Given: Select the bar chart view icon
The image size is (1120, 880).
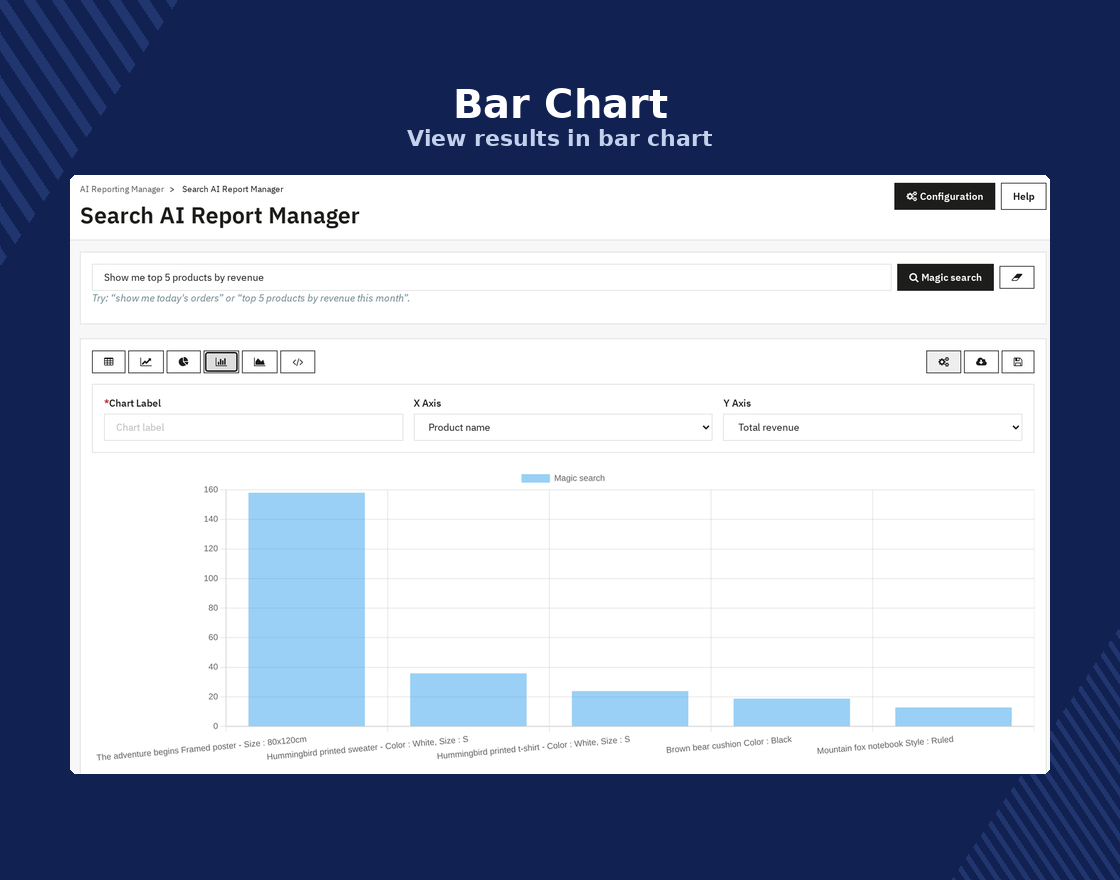Looking at the screenshot, I should coord(221,362).
